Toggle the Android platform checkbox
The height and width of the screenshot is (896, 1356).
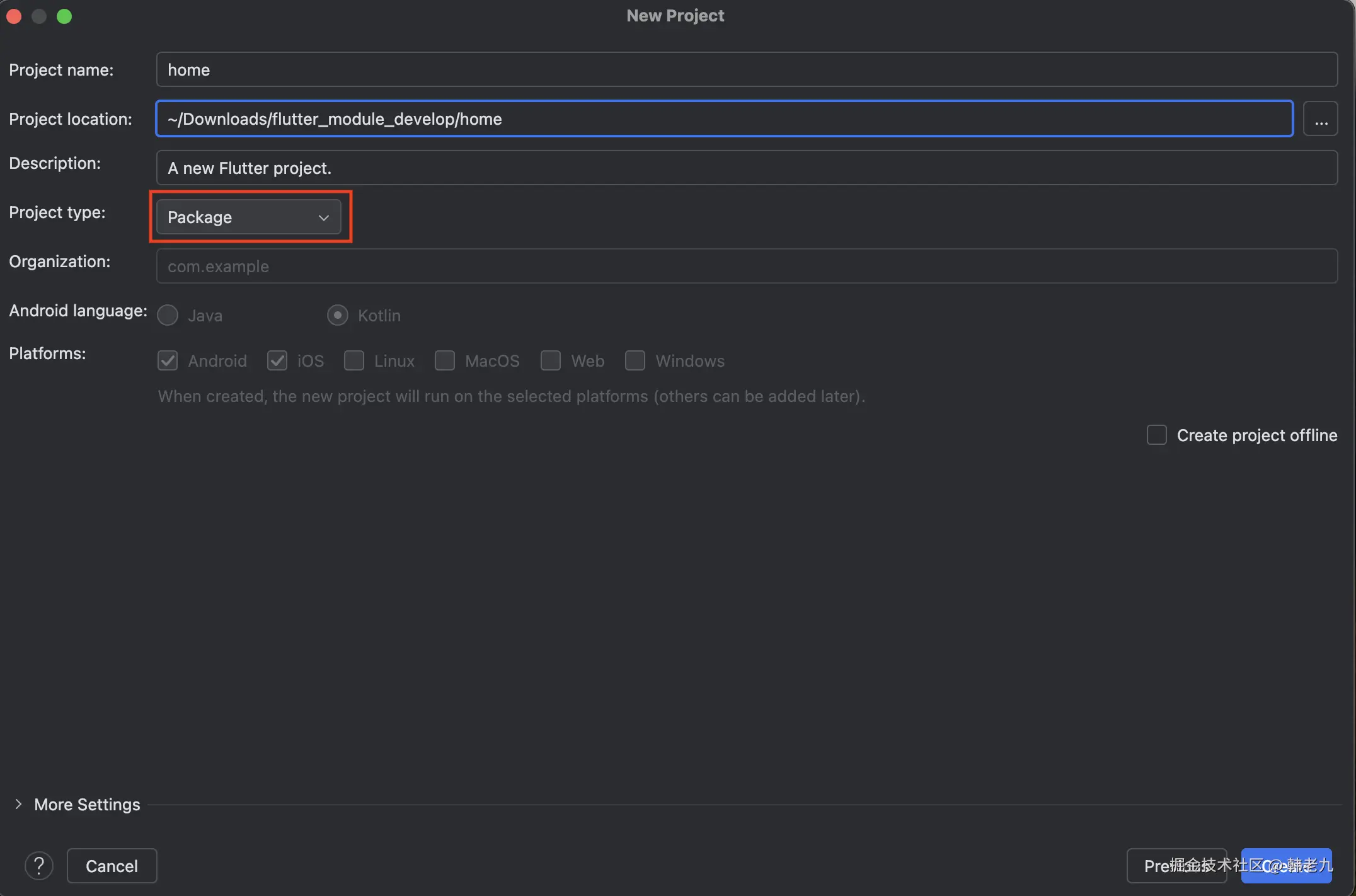[168, 361]
